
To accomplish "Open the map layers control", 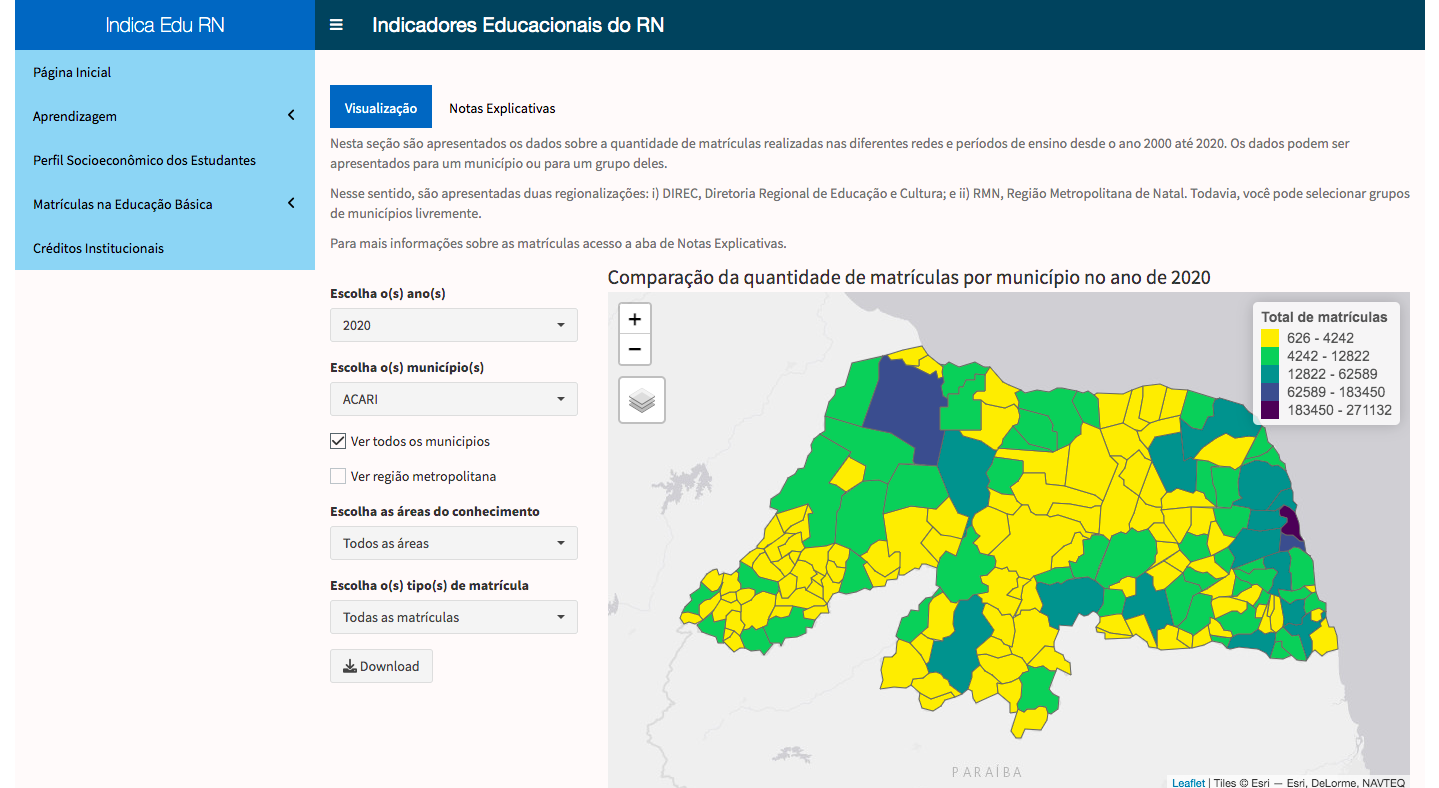I will [642, 400].
